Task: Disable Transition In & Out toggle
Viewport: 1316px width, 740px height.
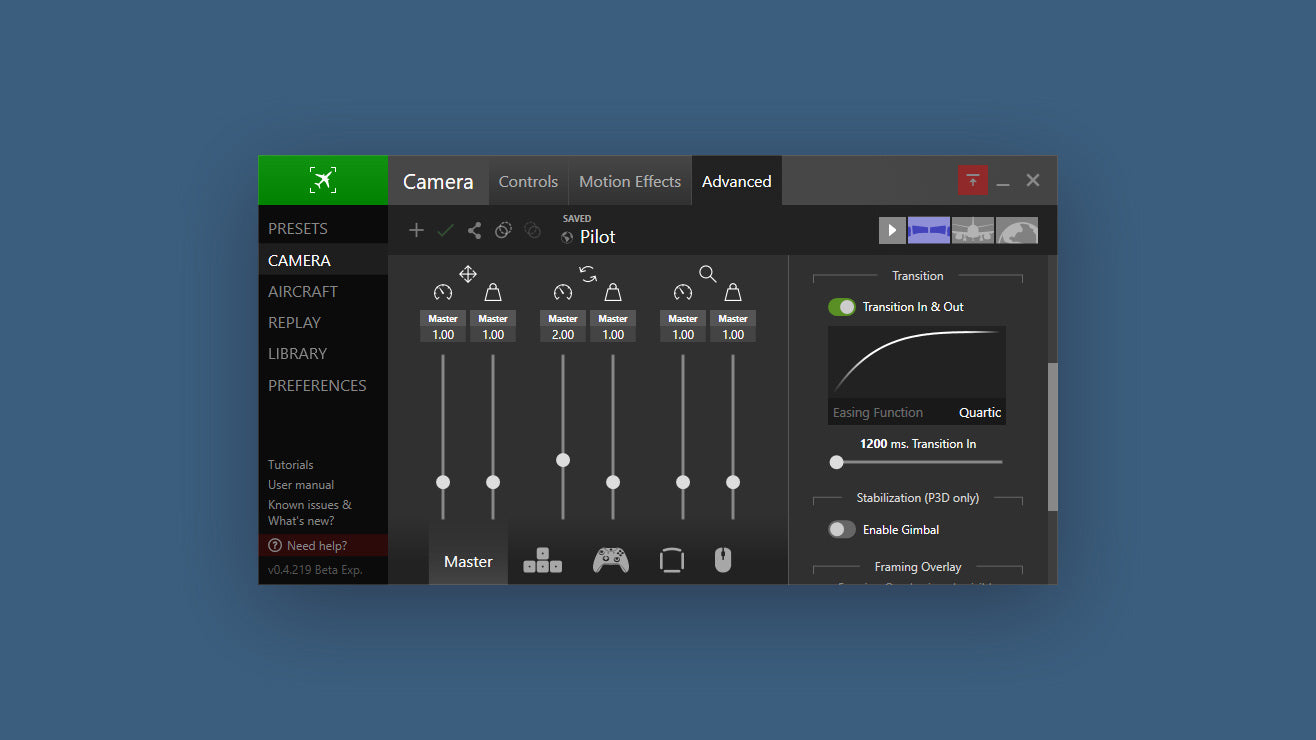Action: (842, 307)
